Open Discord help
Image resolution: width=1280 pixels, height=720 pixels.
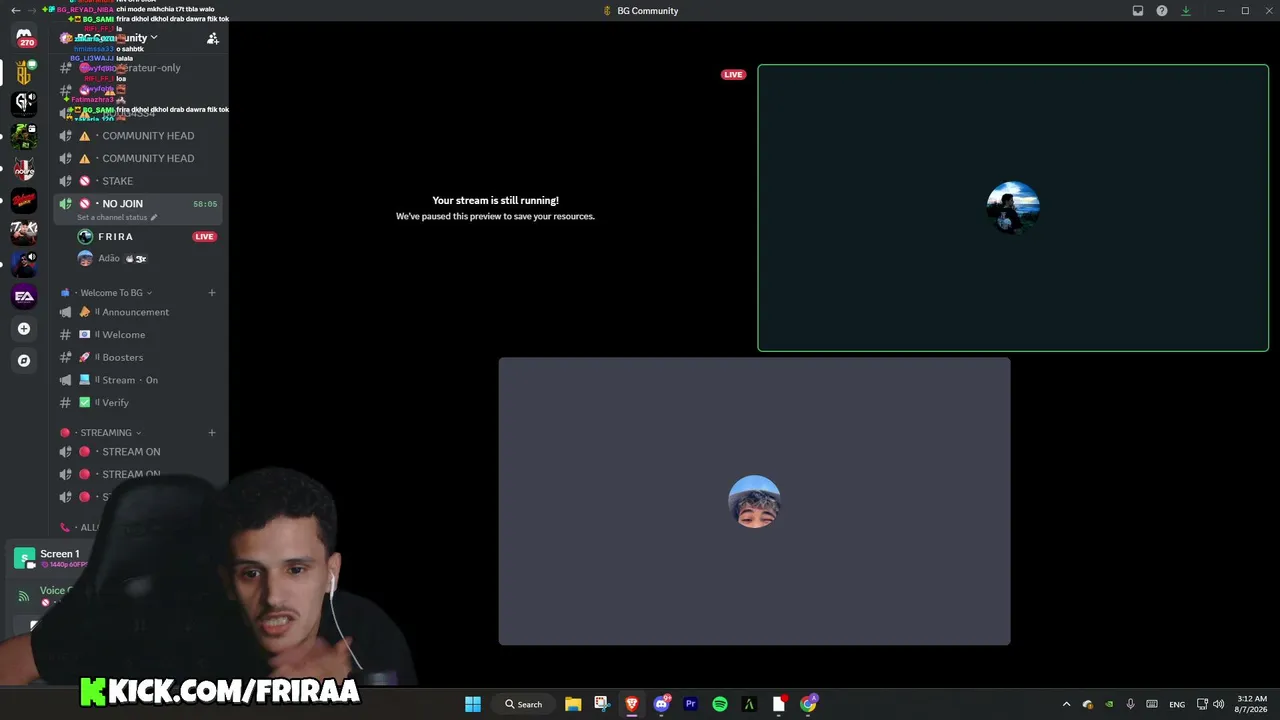point(1162,11)
